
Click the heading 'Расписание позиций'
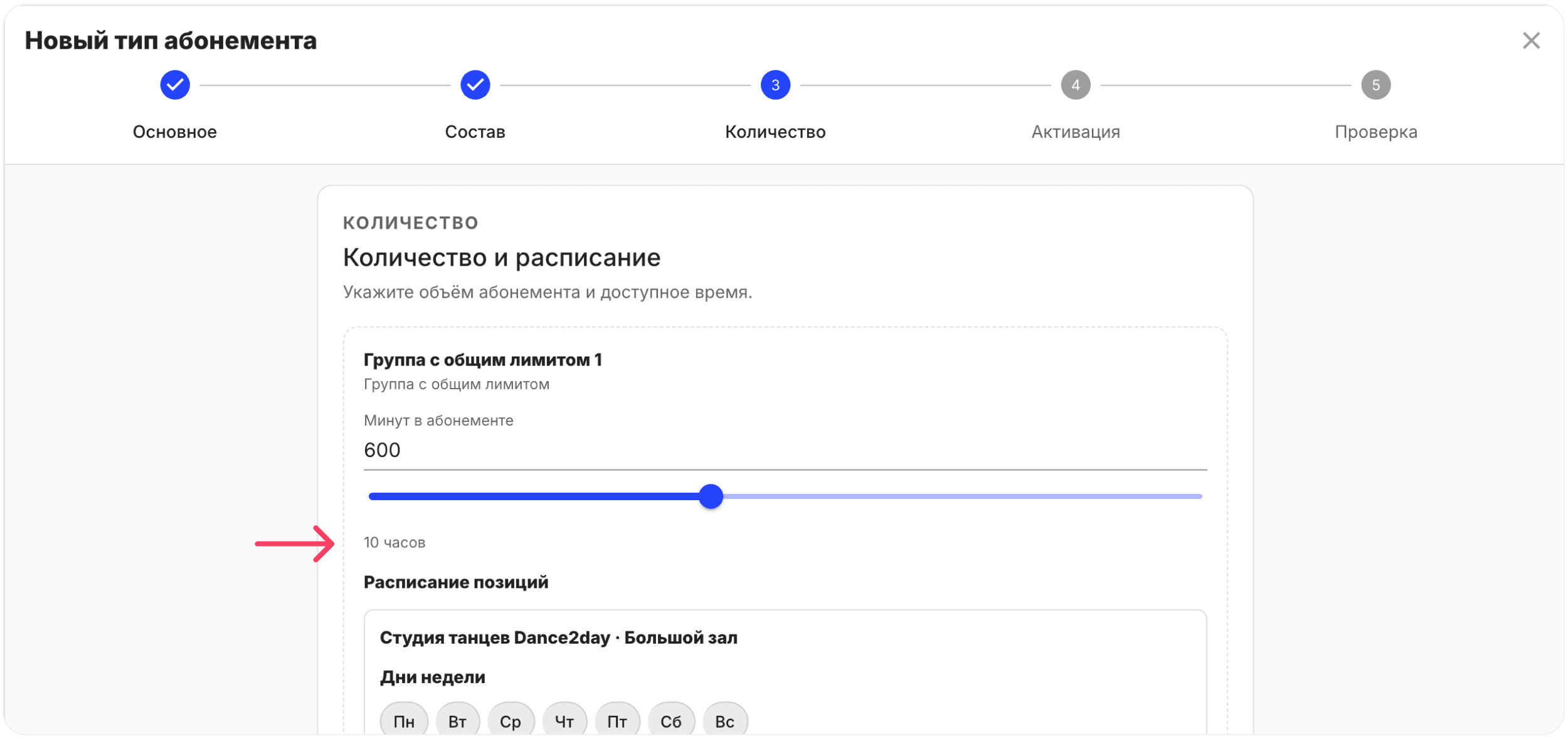[456, 582]
